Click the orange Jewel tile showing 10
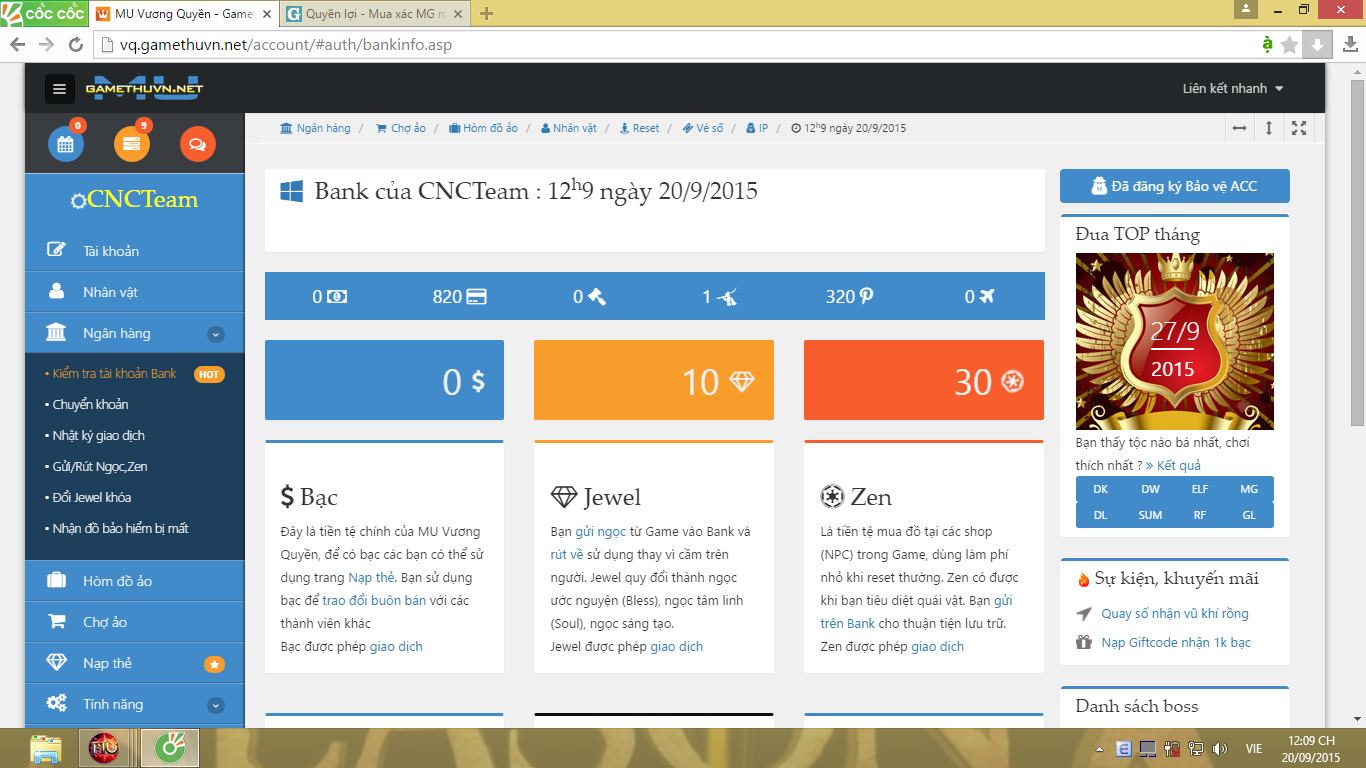This screenshot has height=768, width=1366. point(654,380)
